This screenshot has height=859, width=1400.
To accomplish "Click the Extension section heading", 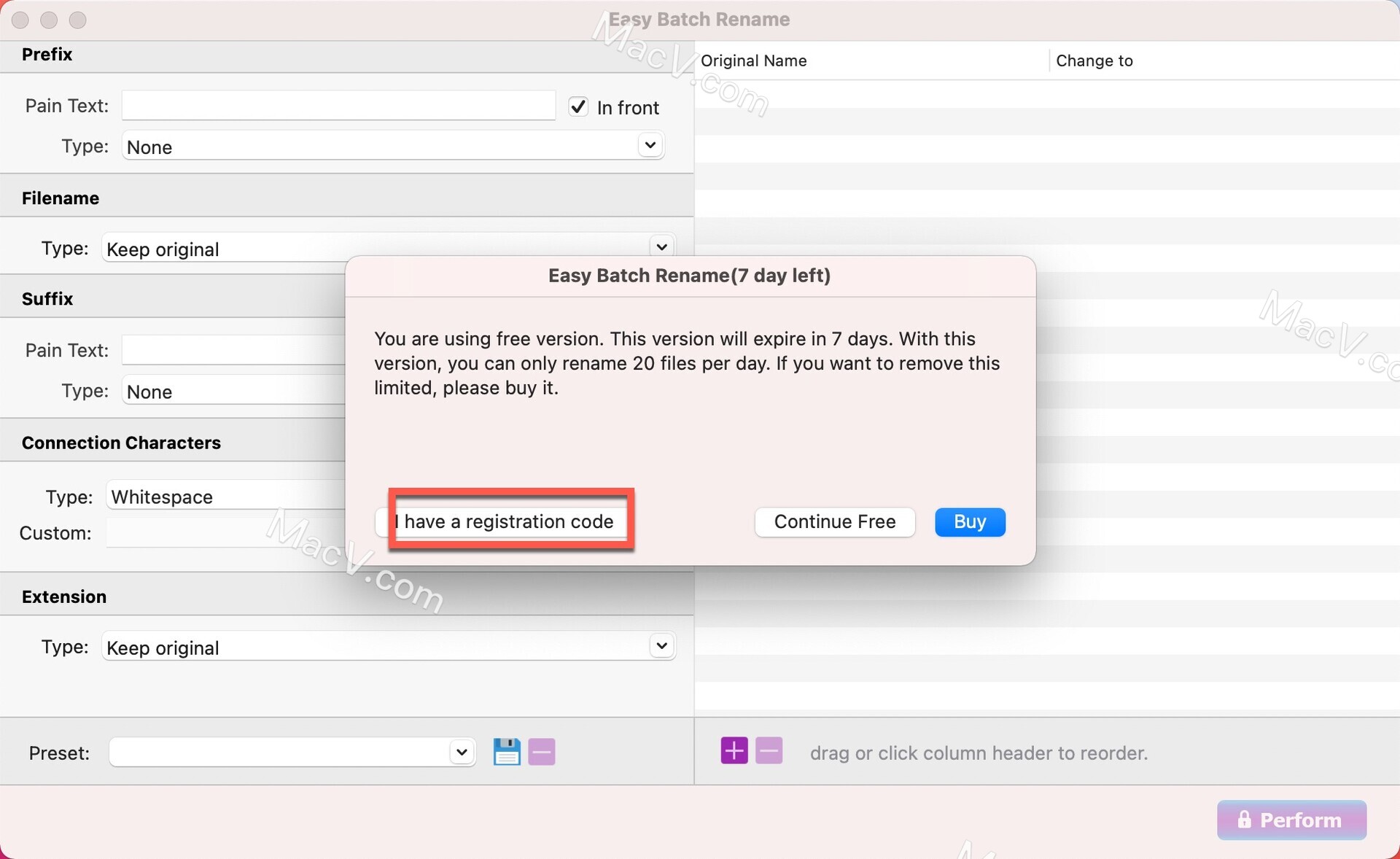I will point(64,596).
